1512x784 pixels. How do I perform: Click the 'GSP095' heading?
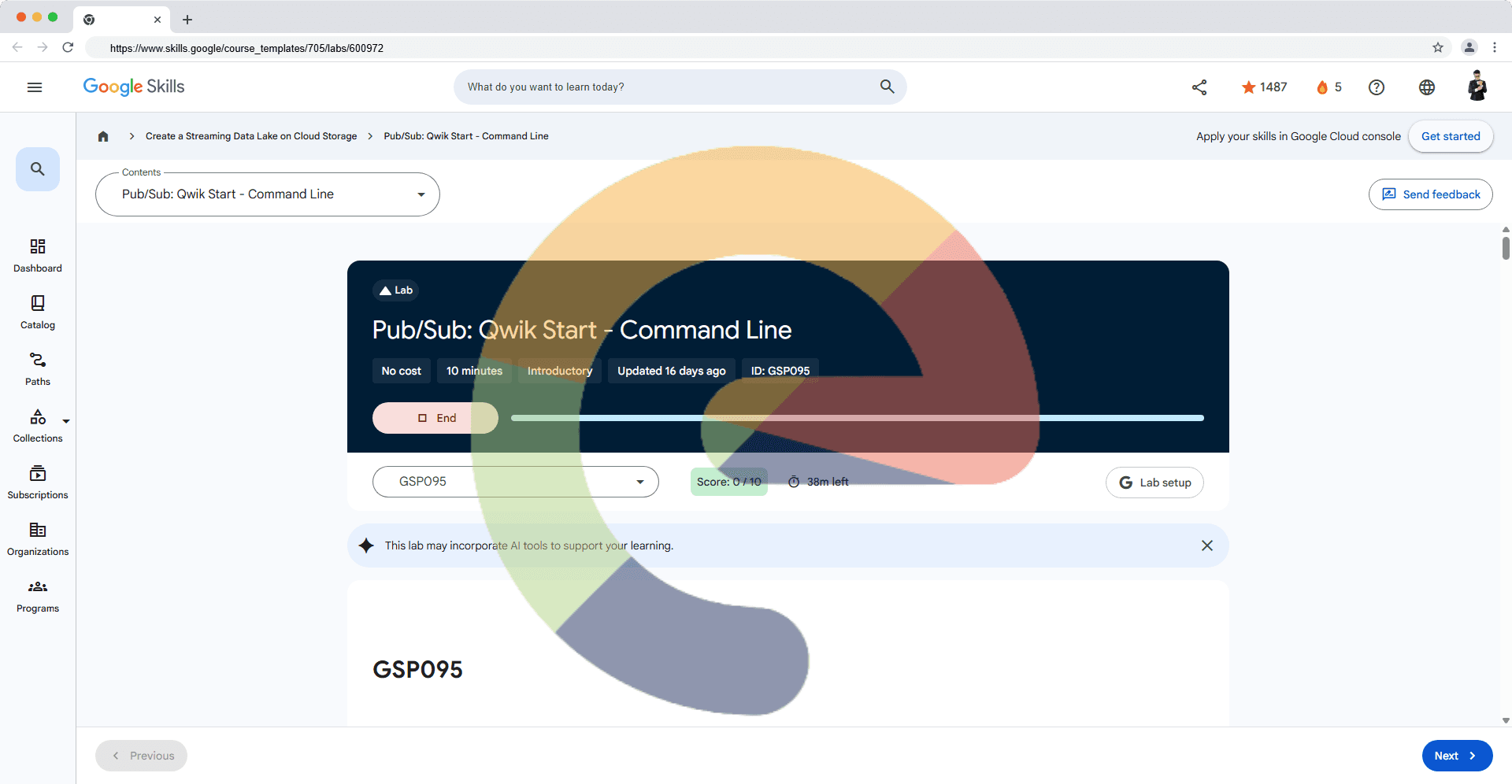tap(417, 670)
